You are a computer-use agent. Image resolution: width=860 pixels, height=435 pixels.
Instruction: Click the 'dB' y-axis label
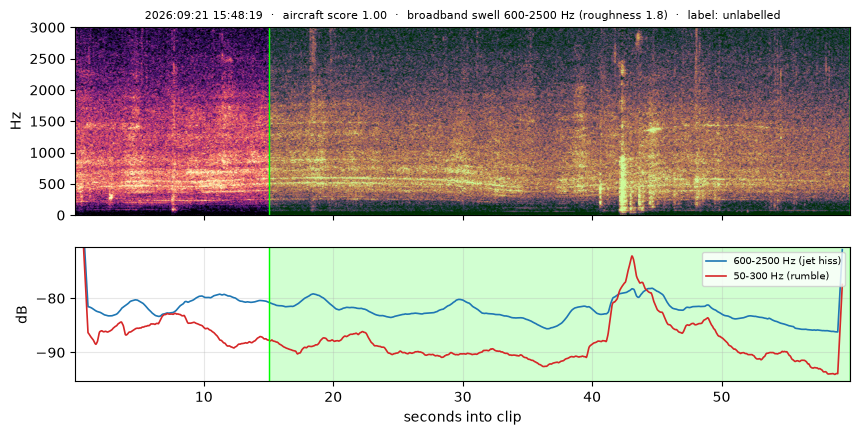22,314
